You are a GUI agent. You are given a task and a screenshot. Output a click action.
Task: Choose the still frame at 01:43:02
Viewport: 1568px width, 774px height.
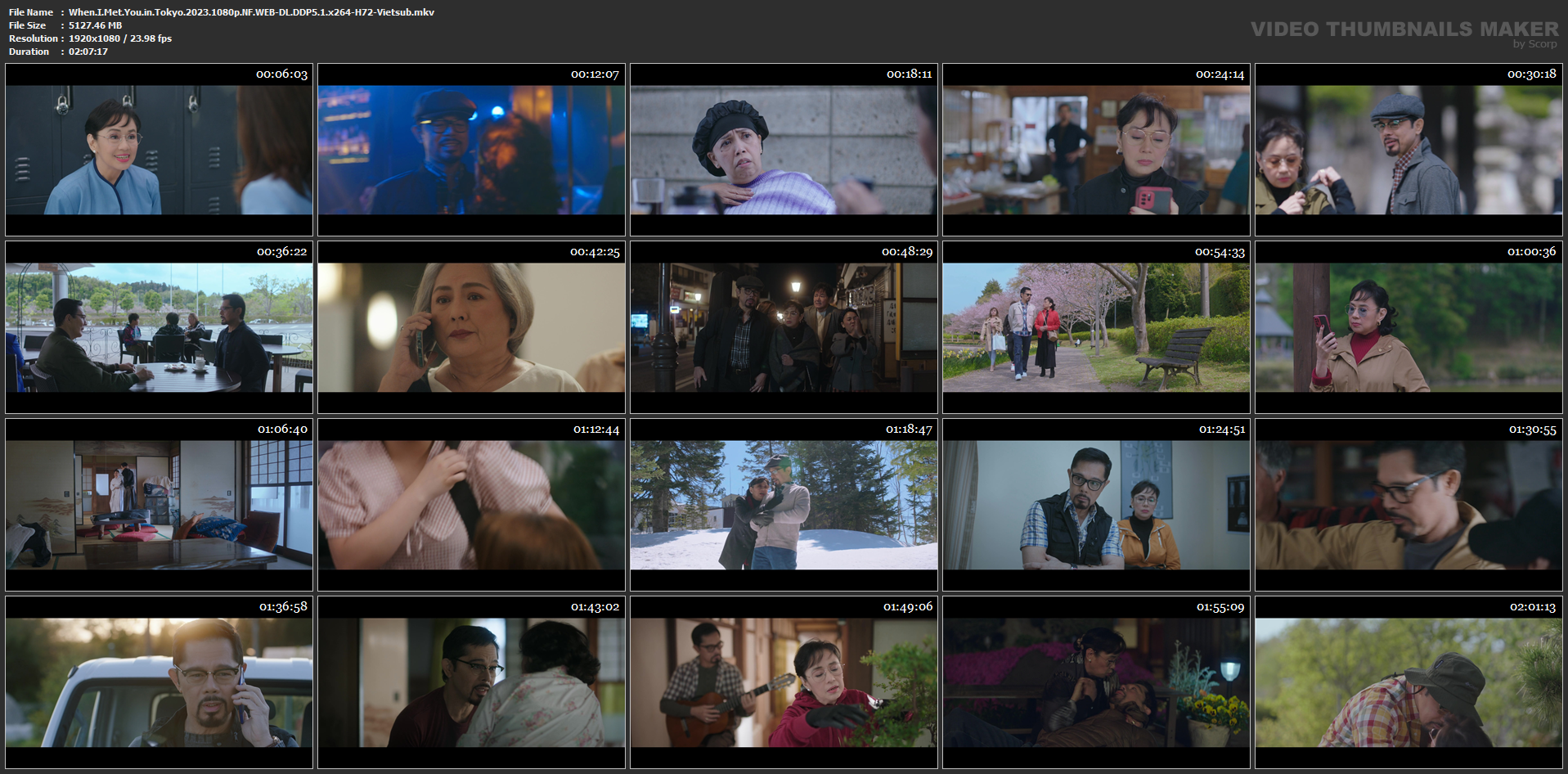[x=471, y=682]
